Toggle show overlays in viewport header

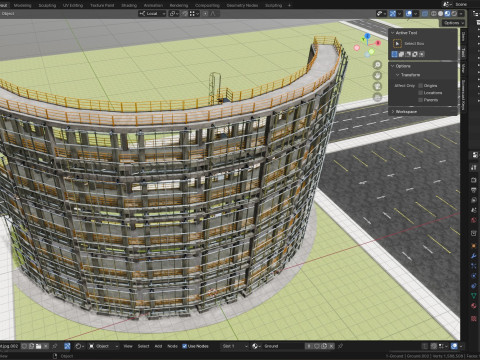pyautogui.click(x=409, y=14)
